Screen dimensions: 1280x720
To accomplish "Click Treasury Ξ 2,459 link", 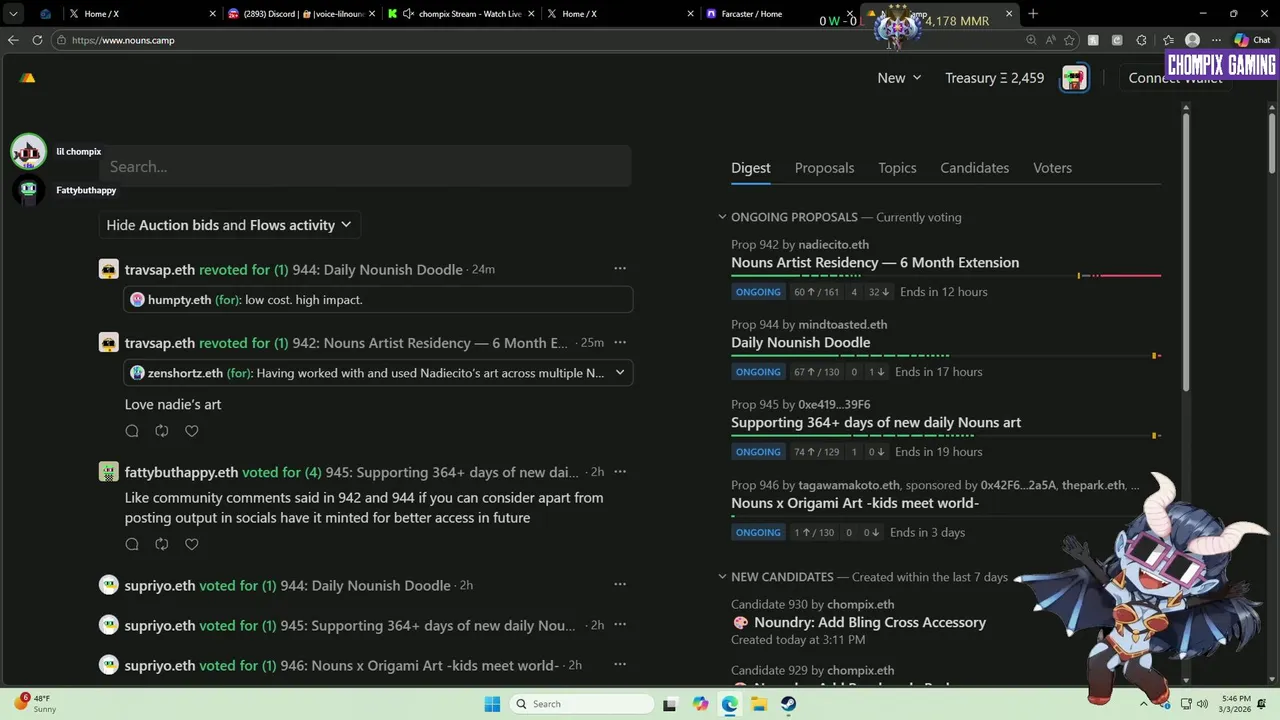I will pos(994,78).
